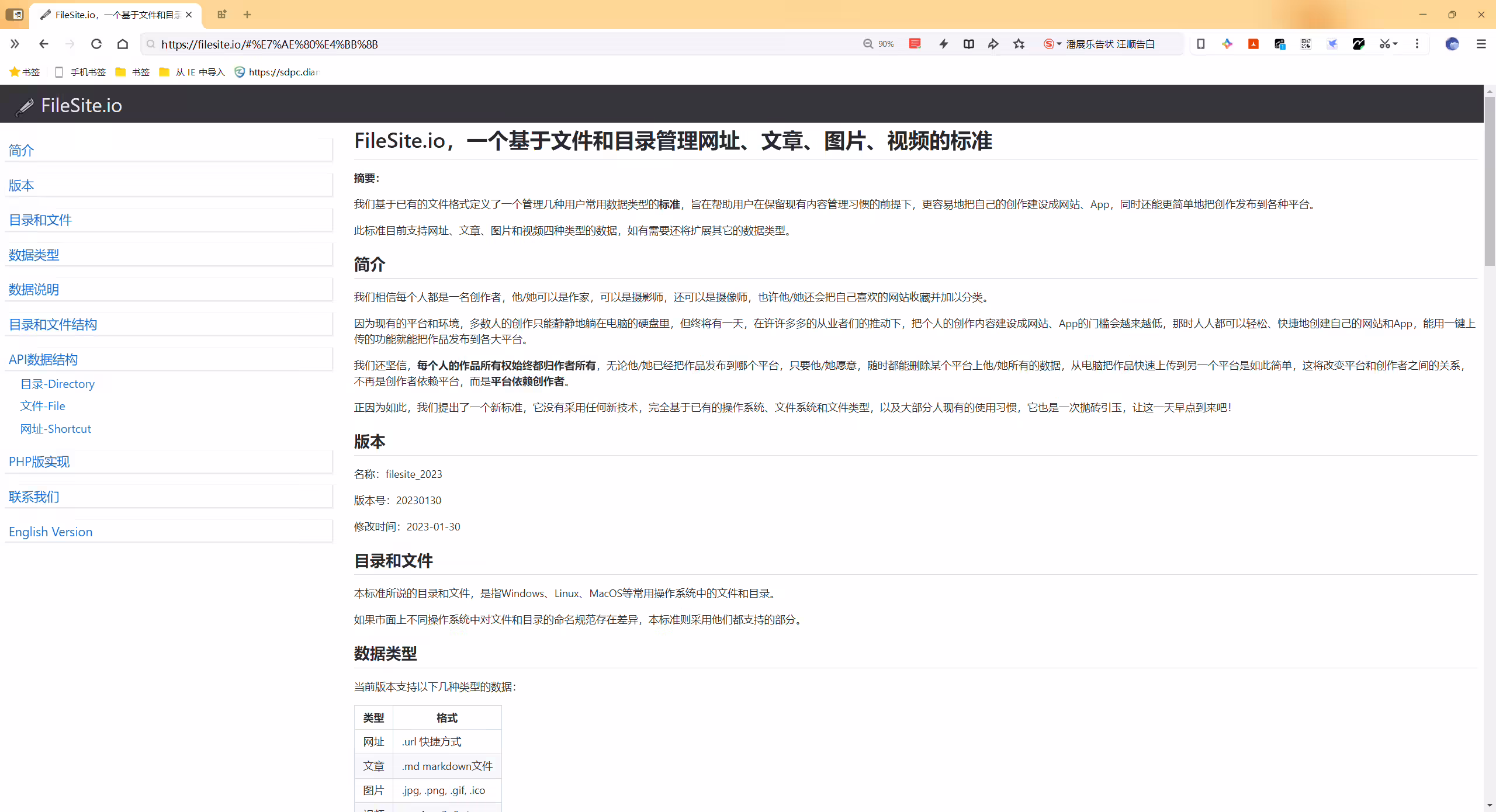The height and width of the screenshot is (812, 1496).
Task: Open 目录和文件结构 sidebar link
Action: tap(53, 325)
